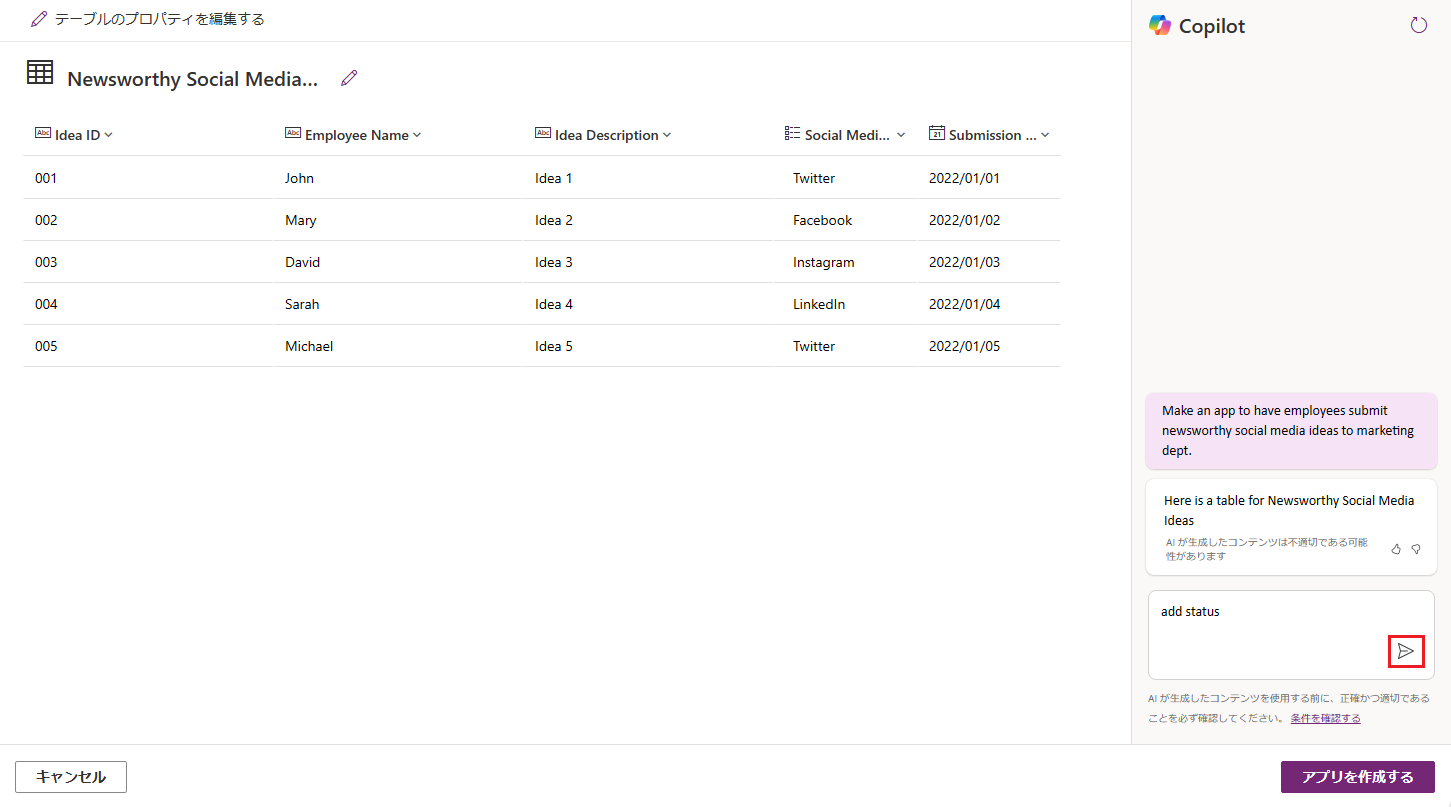Open the 条件を確認する link
The width and height of the screenshot is (1451, 807).
click(1325, 718)
